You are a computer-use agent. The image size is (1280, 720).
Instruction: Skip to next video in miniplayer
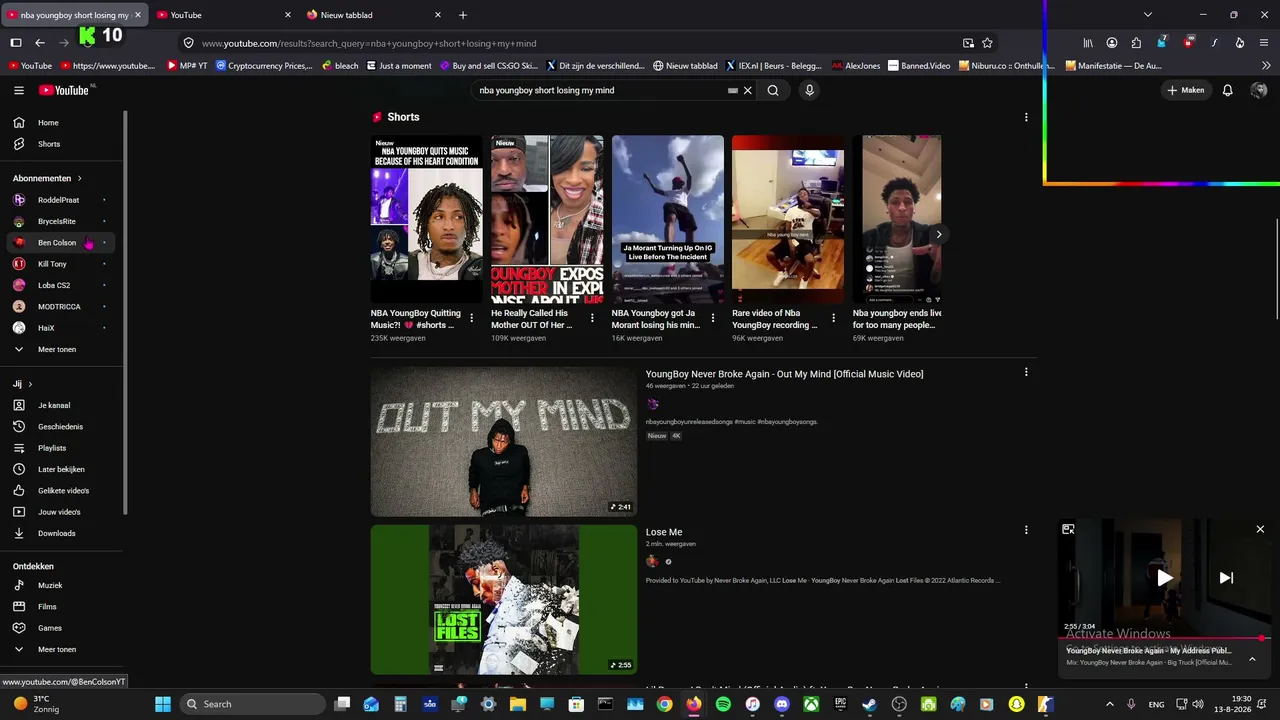click(x=1226, y=577)
